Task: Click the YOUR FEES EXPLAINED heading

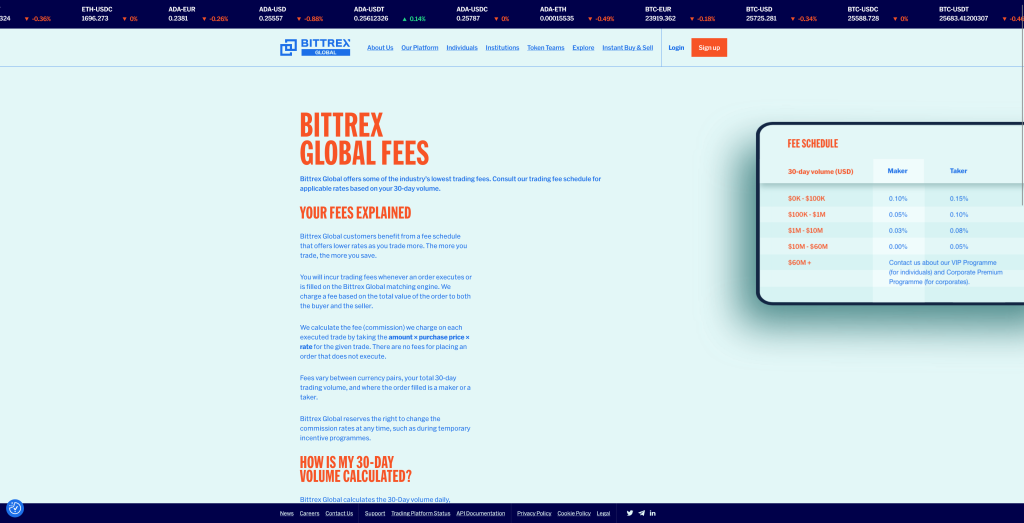Action: coord(355,213)
